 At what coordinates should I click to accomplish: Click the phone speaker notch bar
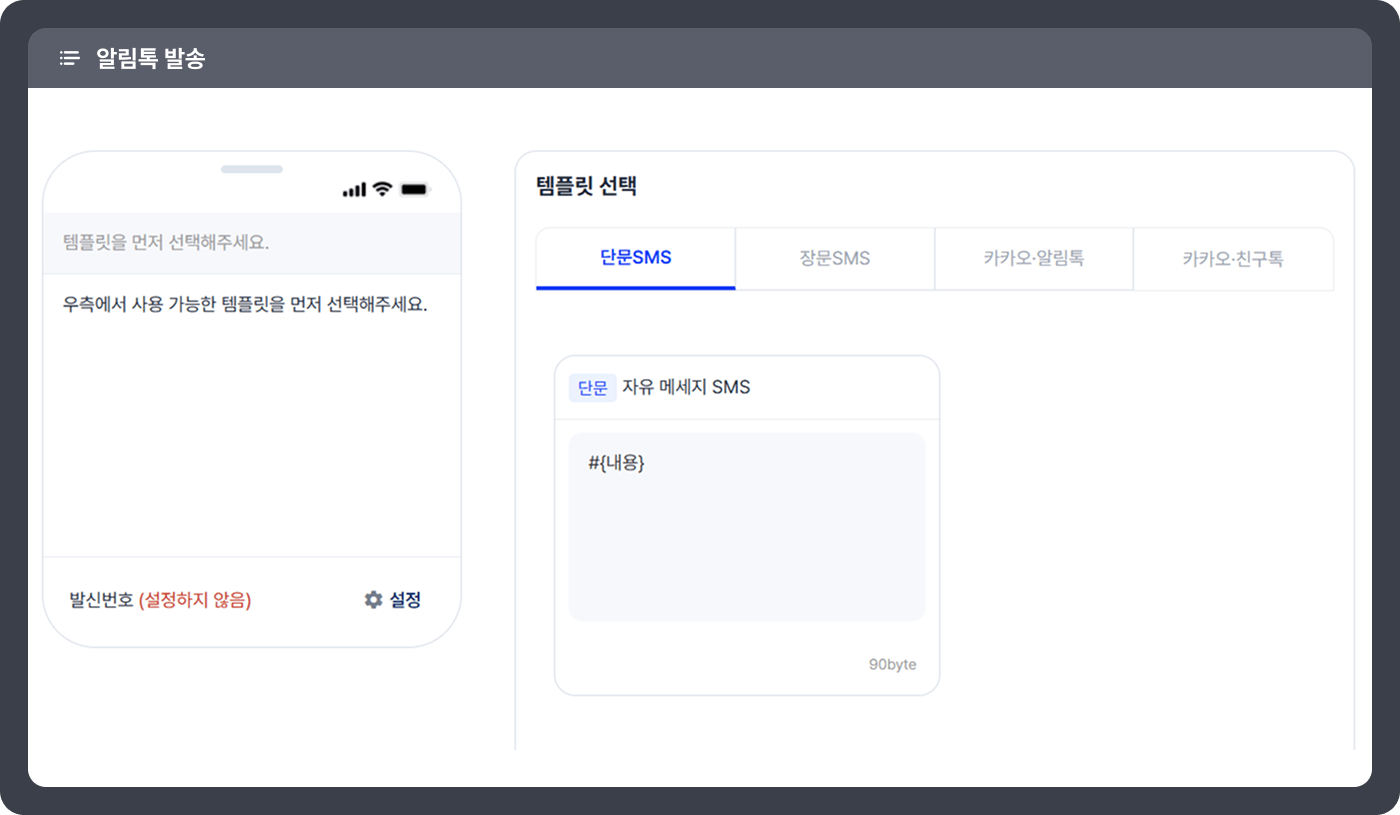point(252,169)
